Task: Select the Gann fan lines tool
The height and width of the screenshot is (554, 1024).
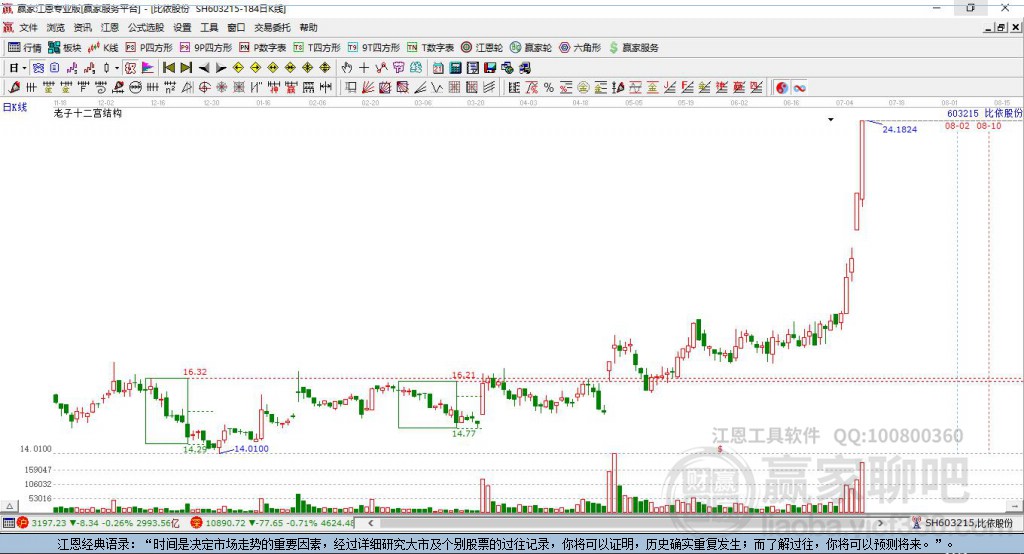Action: click(368, 87)
